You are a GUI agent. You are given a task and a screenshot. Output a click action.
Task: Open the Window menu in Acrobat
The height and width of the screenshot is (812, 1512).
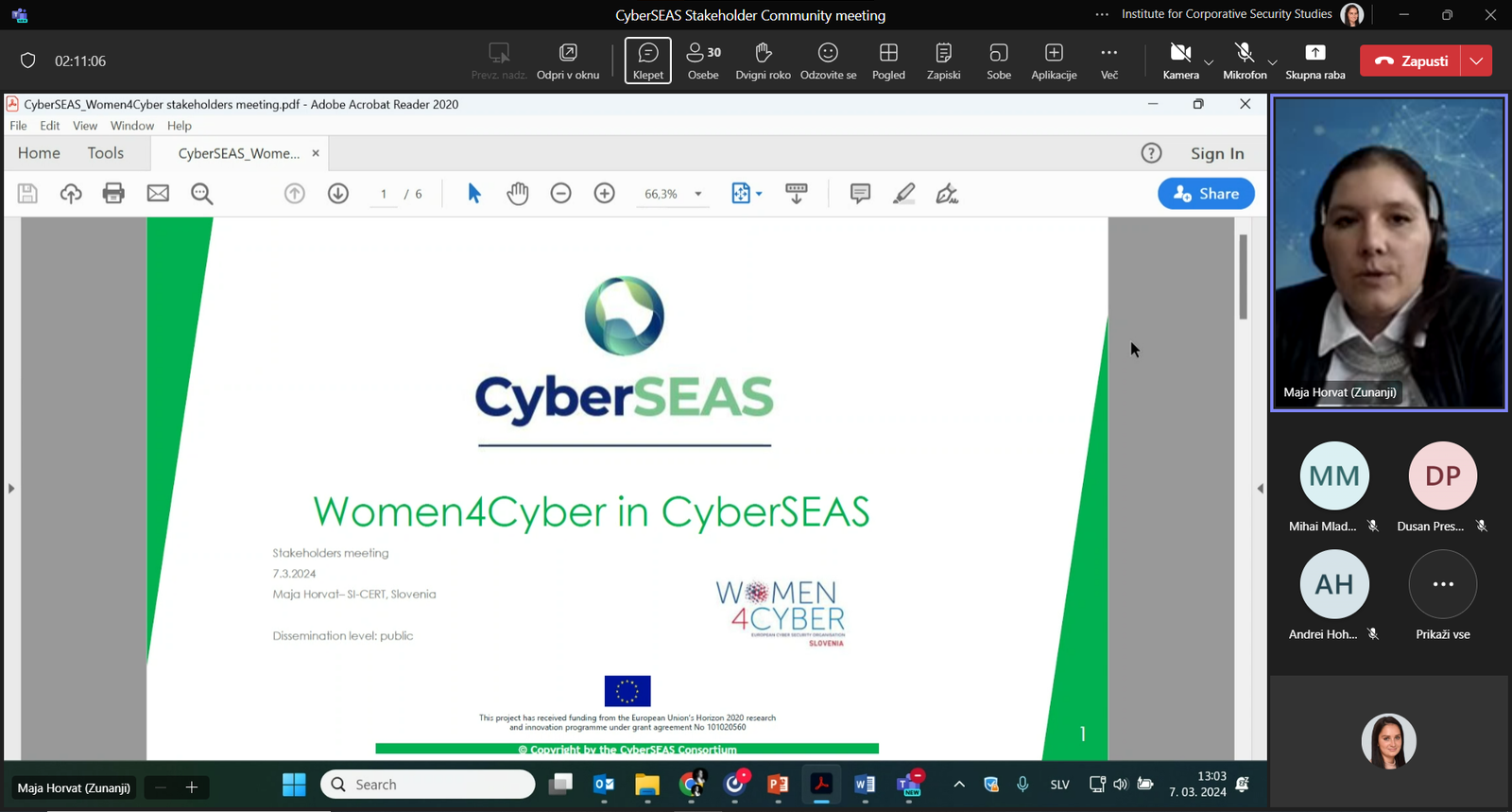pyautogui.click(x=131, y=126)
